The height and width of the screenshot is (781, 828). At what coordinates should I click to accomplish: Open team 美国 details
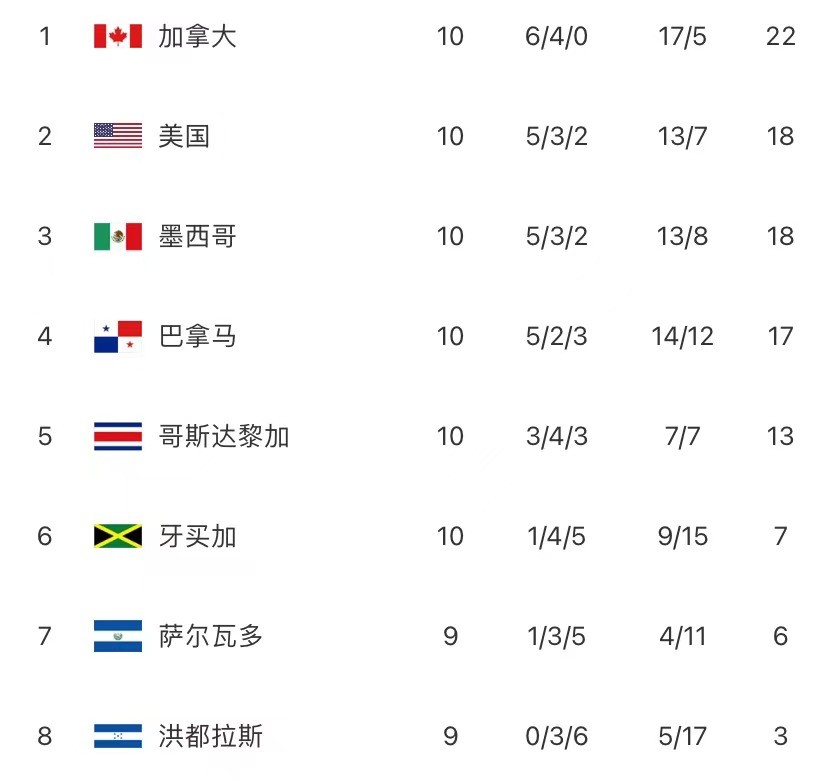coord(184,136)
